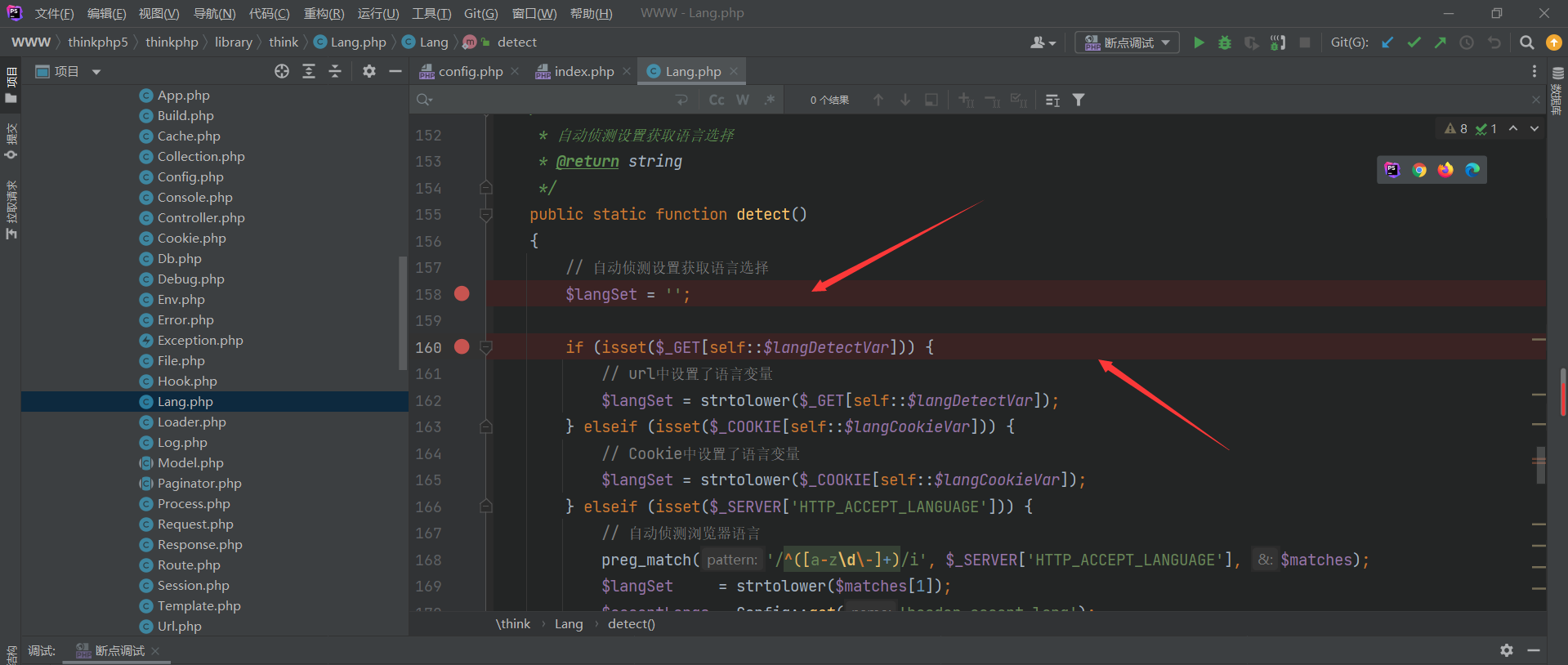1568x665 pixels.
Task: Collapse the detect() function fold marker
Action: (486, 215)
